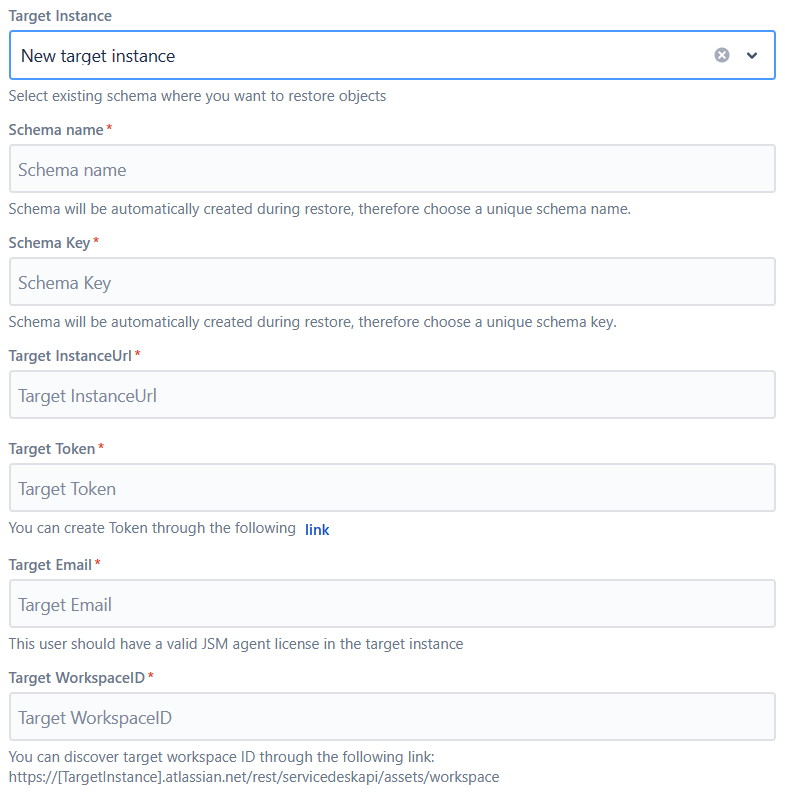This screenshot has height=799, width=785.
Task: Click the Schema Key required label
Action: (53, 243)
